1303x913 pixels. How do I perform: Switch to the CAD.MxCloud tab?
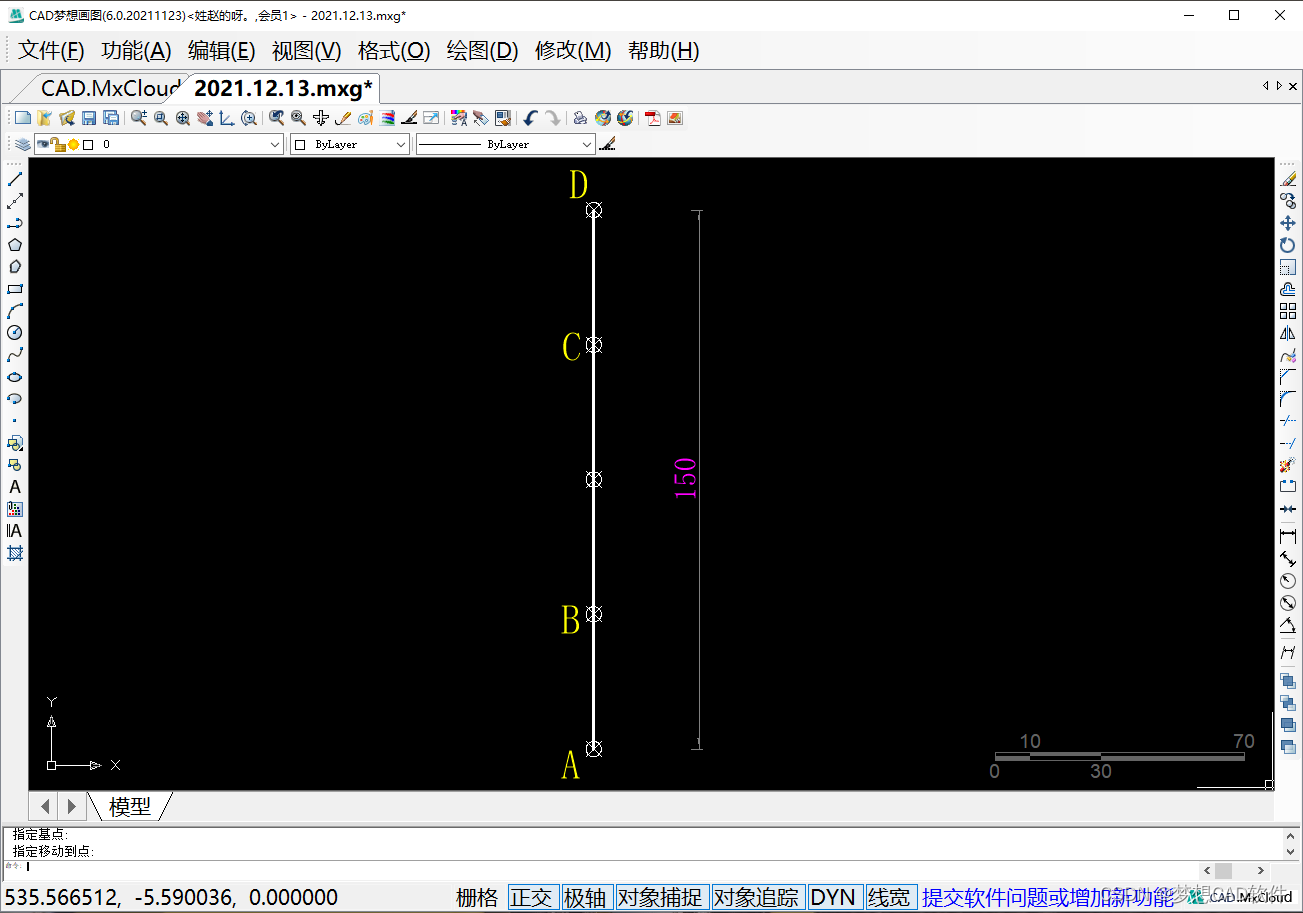coord(110,88)
